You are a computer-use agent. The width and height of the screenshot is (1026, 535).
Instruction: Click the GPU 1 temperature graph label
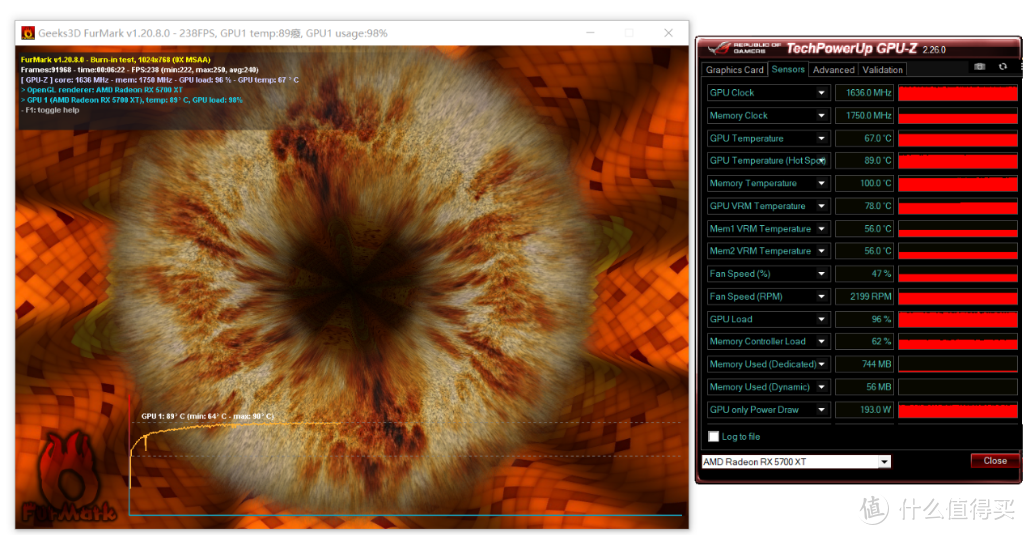coord(207,416)
